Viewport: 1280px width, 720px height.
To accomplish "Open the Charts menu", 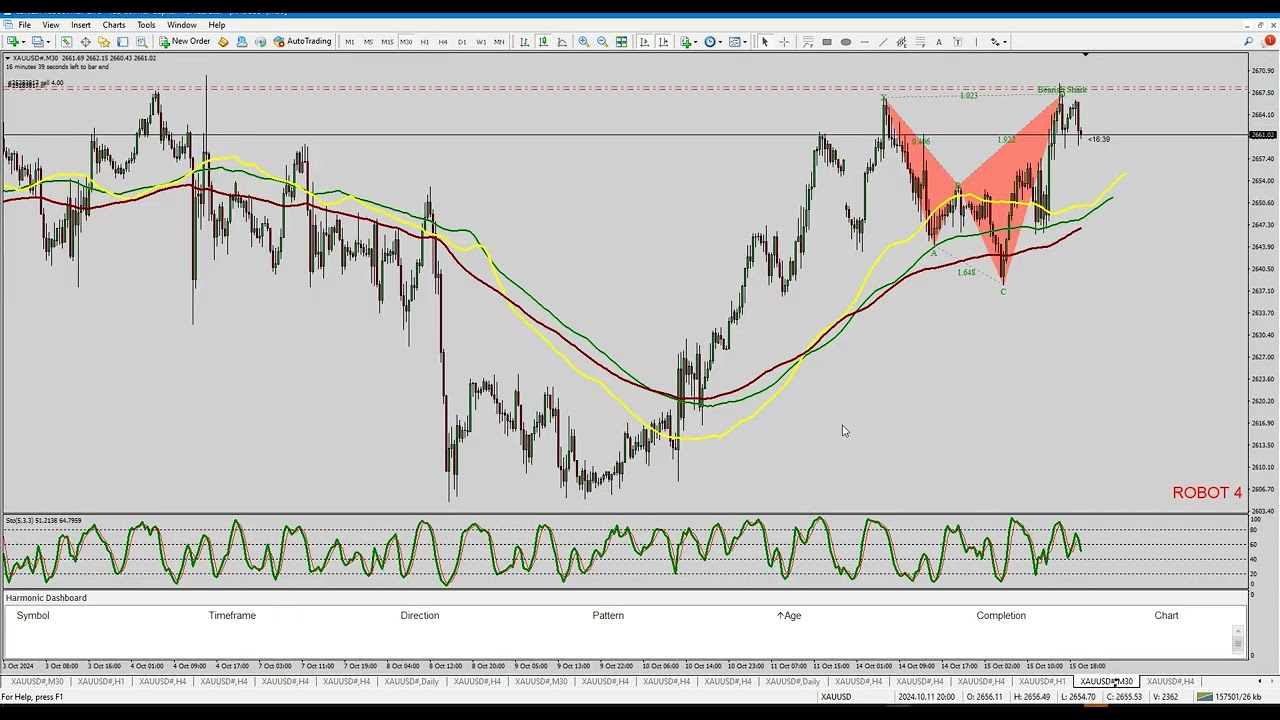I will coord(114,25).
